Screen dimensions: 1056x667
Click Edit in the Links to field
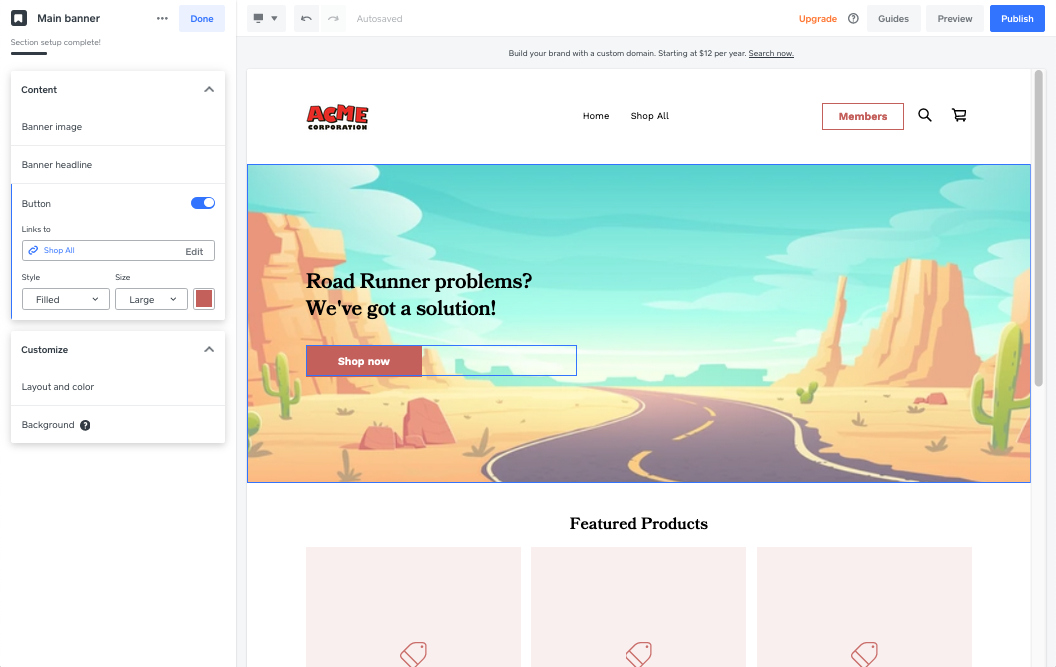pyautogui.click(x=194, y=251)
